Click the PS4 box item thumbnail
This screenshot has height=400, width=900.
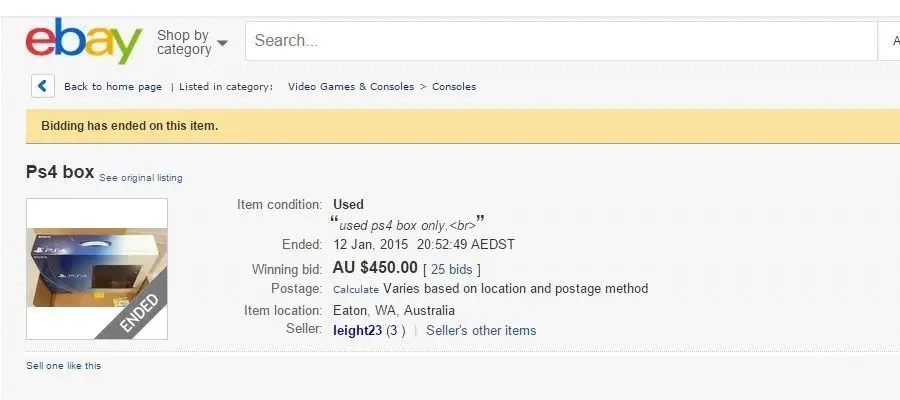(x=97, y=269)
